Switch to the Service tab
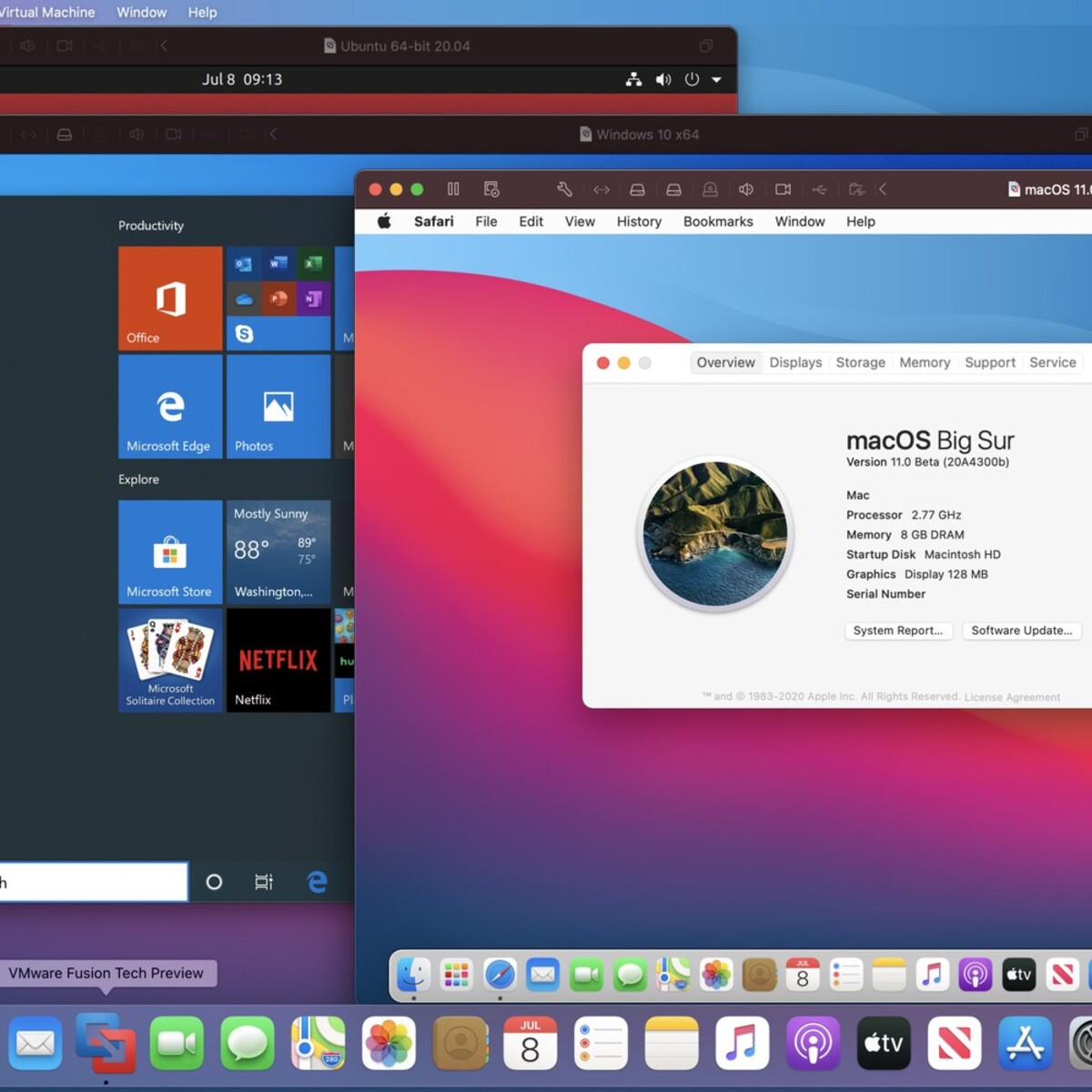 (x=1053, y=362)
